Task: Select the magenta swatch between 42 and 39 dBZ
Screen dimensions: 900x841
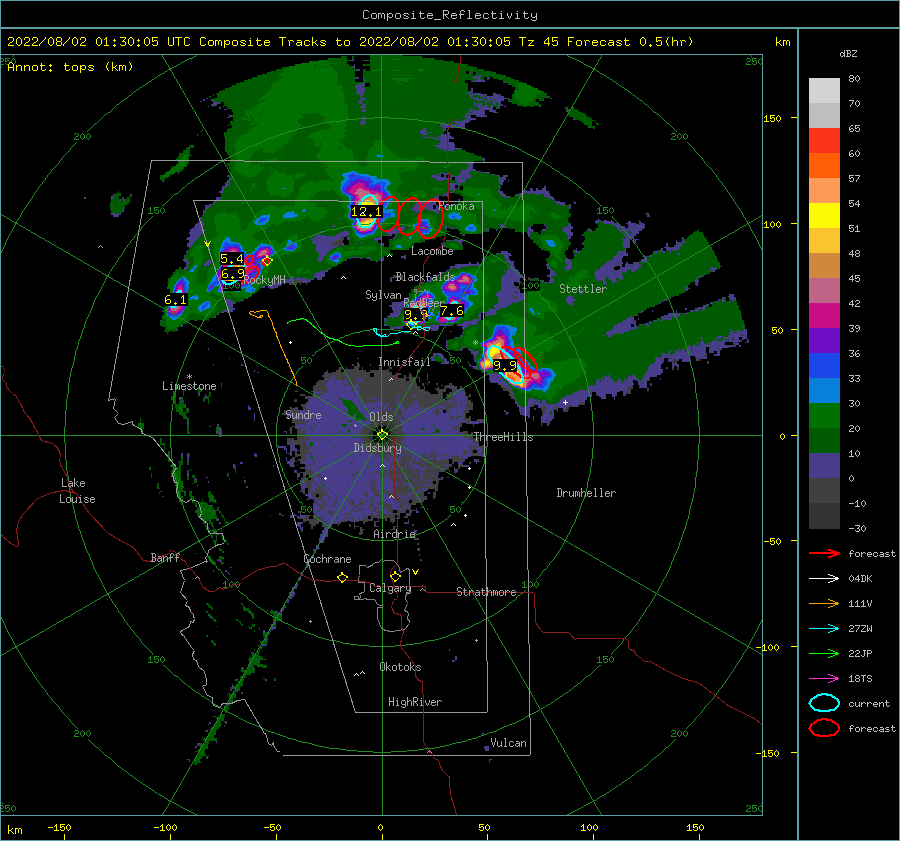Action: point(824,316)
